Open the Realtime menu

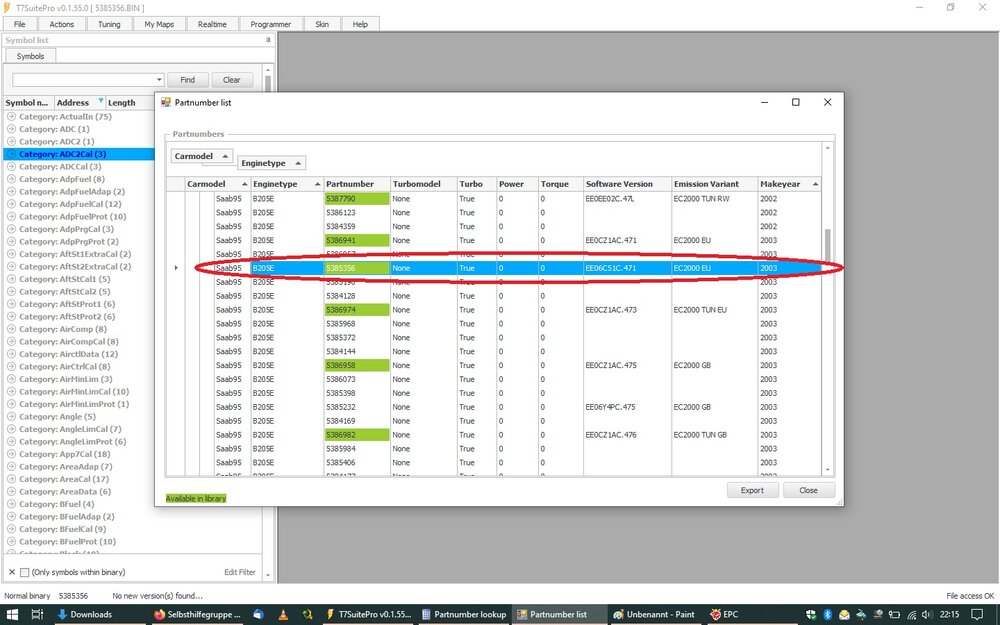(x=212, y=24)
